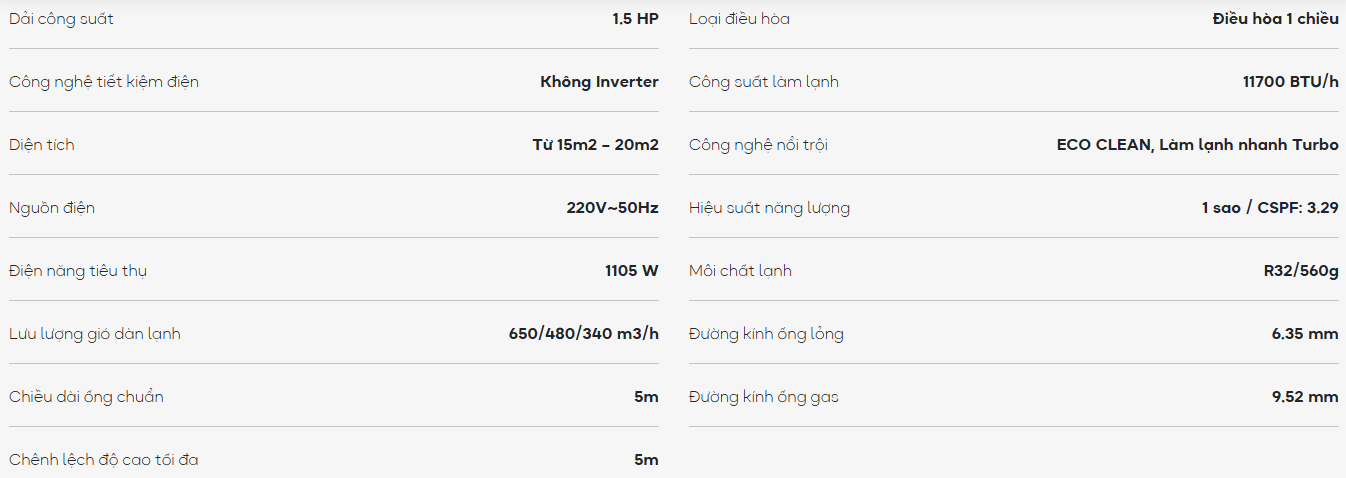This screenshot has height=478, width=1346.
Task: Click the "Dải công suất" label
Action: 61,19
